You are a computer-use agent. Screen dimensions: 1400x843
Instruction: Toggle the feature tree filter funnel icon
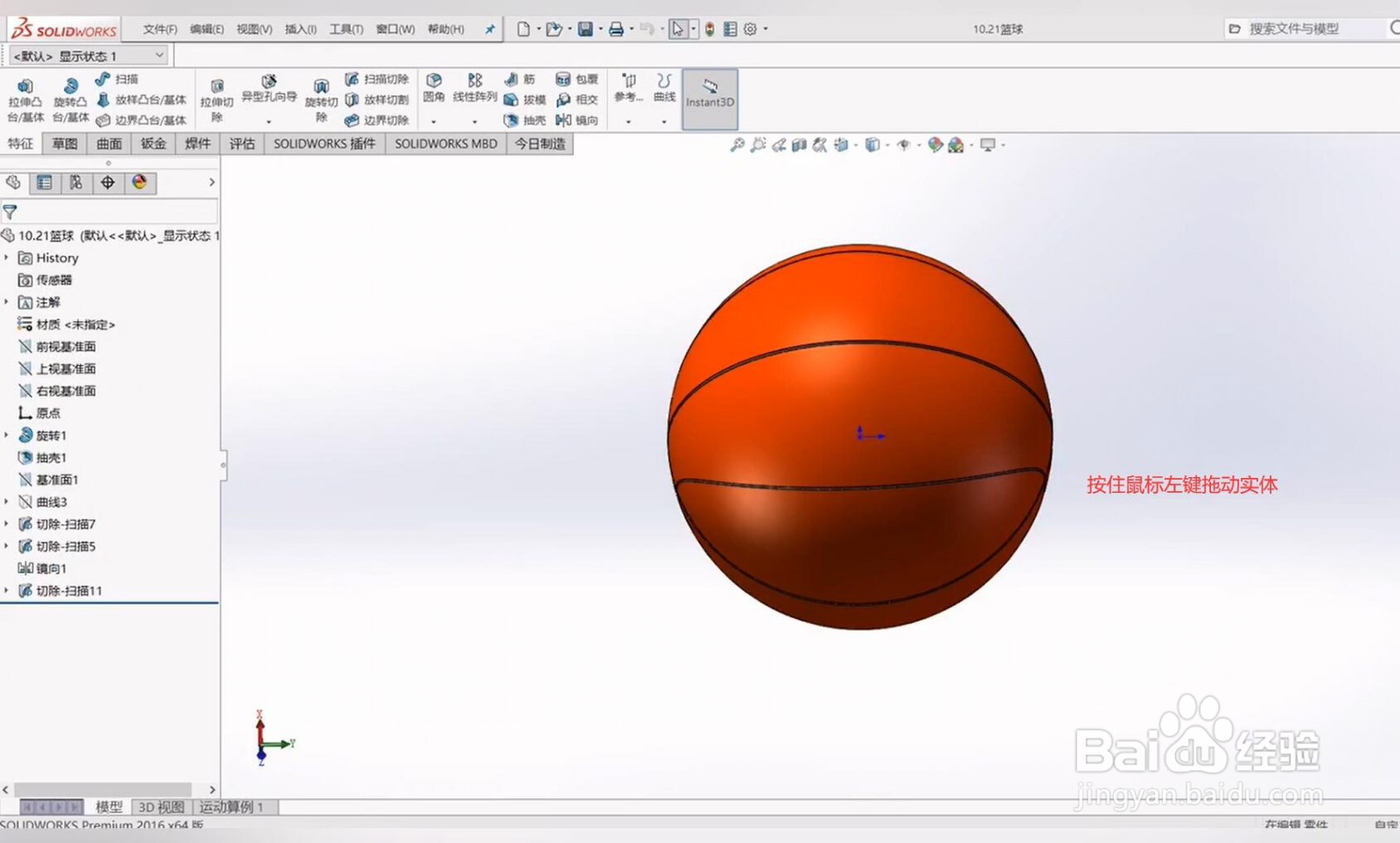[x=10, y=212]
